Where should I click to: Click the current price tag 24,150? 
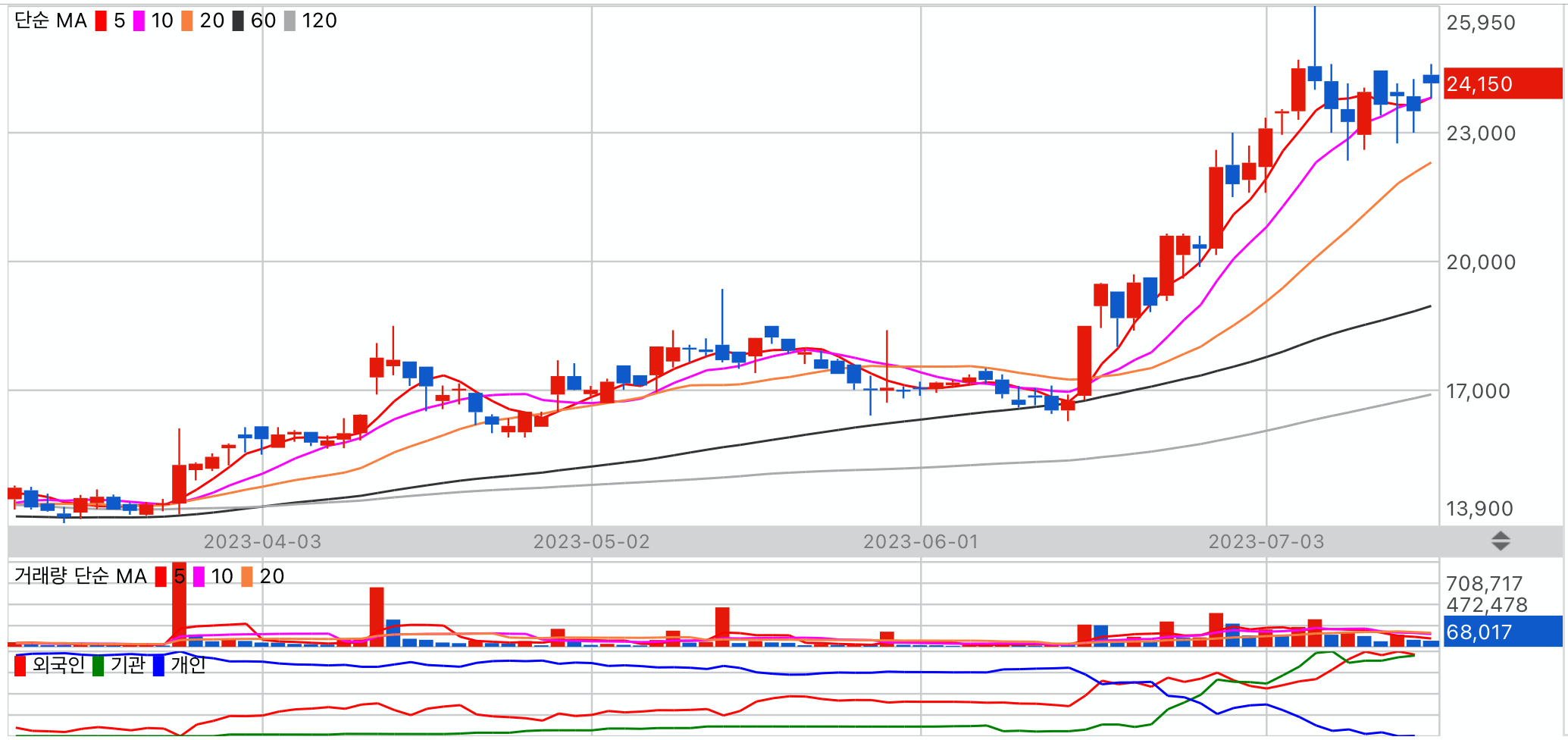coord(1503,83)
